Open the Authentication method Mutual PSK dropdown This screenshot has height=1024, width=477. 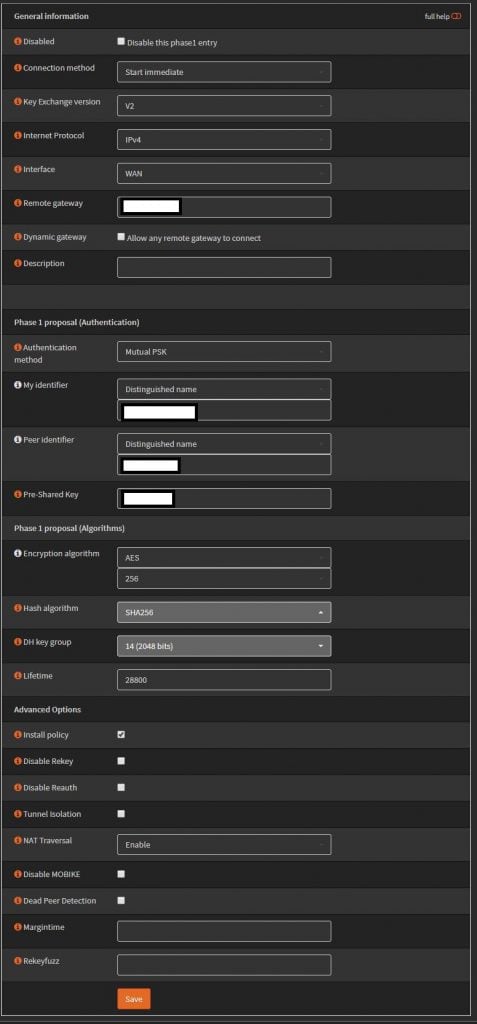tap(224, 351)
